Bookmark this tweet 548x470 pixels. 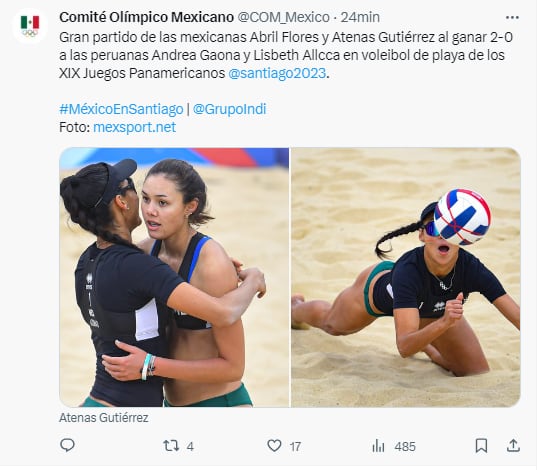click(x=481, y=446)
